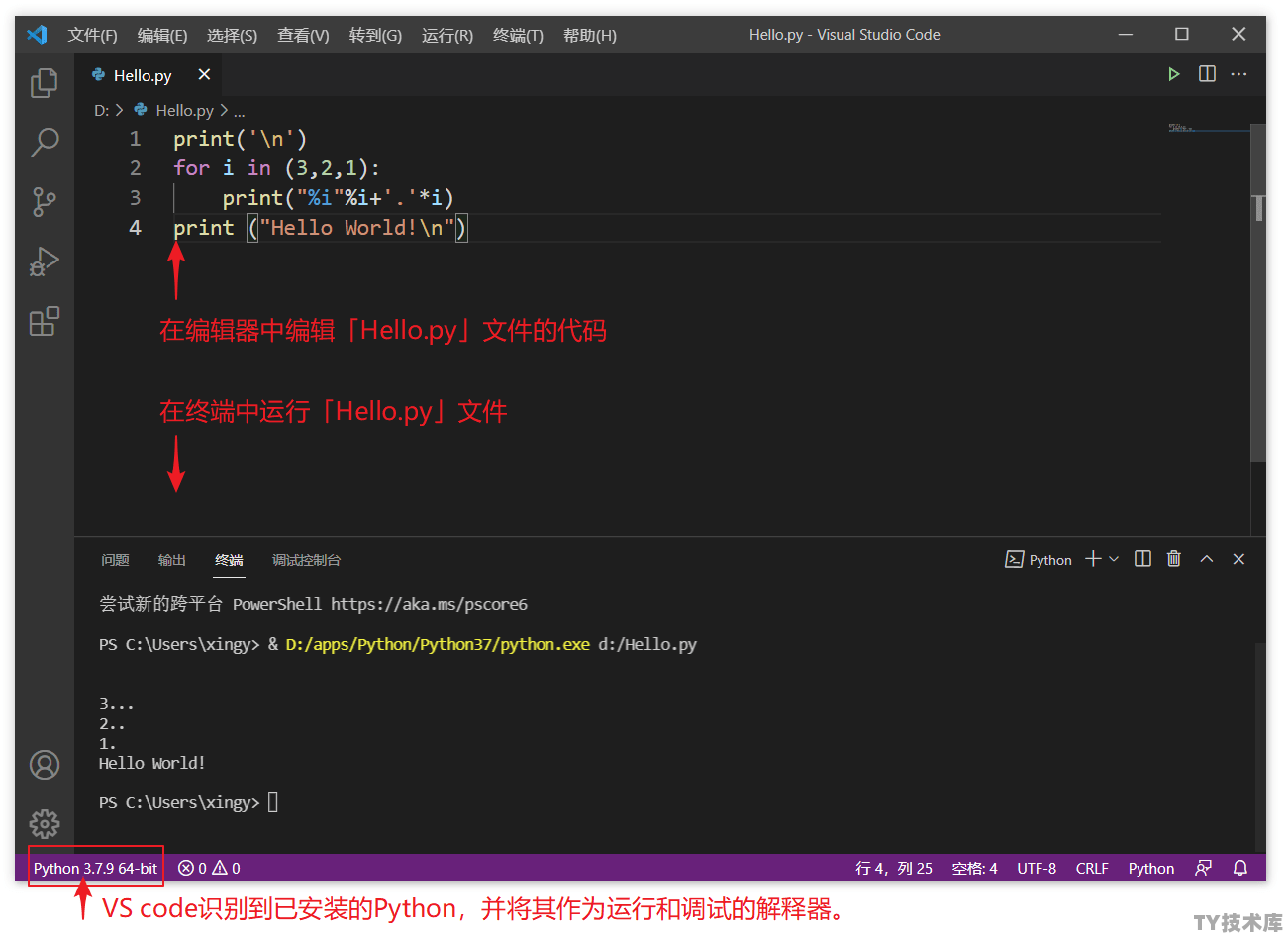Image resolution: width=1288 pixels, height=941 pixels.
Task: Switch to the 输出 panel tab
Action: coord(172,560)
